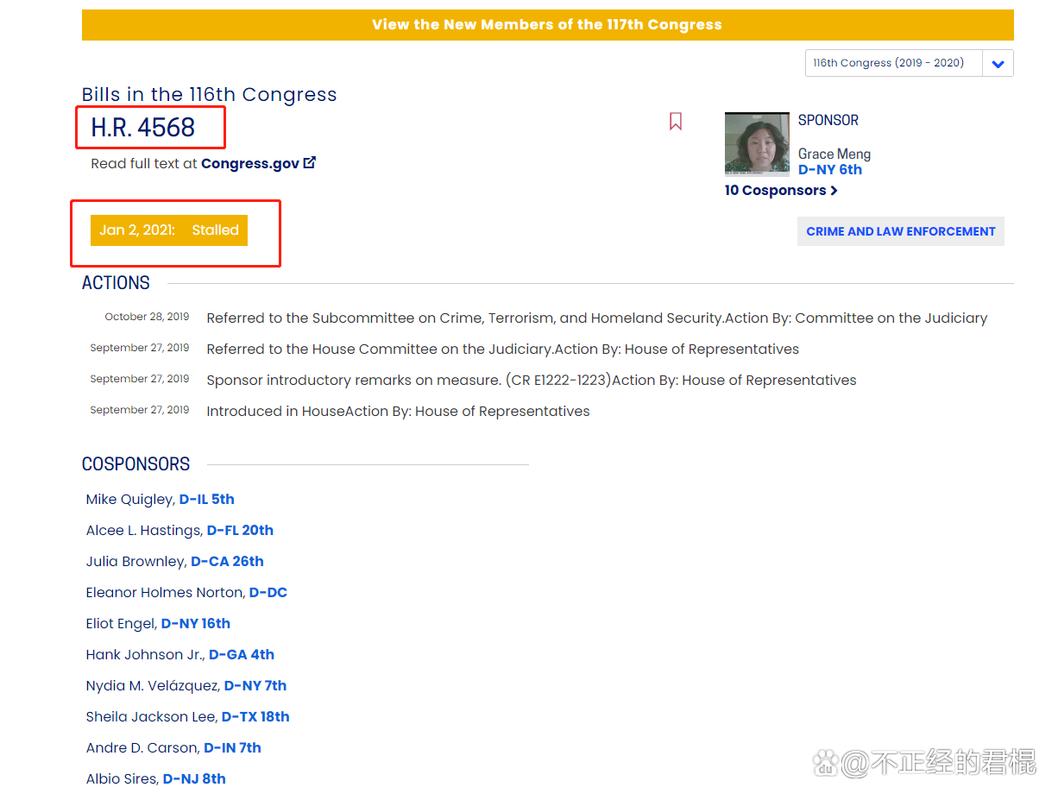Open Congress.gov full text link
The width and height of the screenshot is (1058, 800).
(x=250, y=163)
